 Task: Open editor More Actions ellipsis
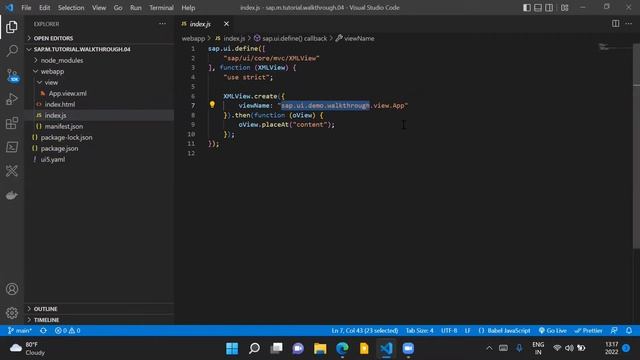pos(629,24)
